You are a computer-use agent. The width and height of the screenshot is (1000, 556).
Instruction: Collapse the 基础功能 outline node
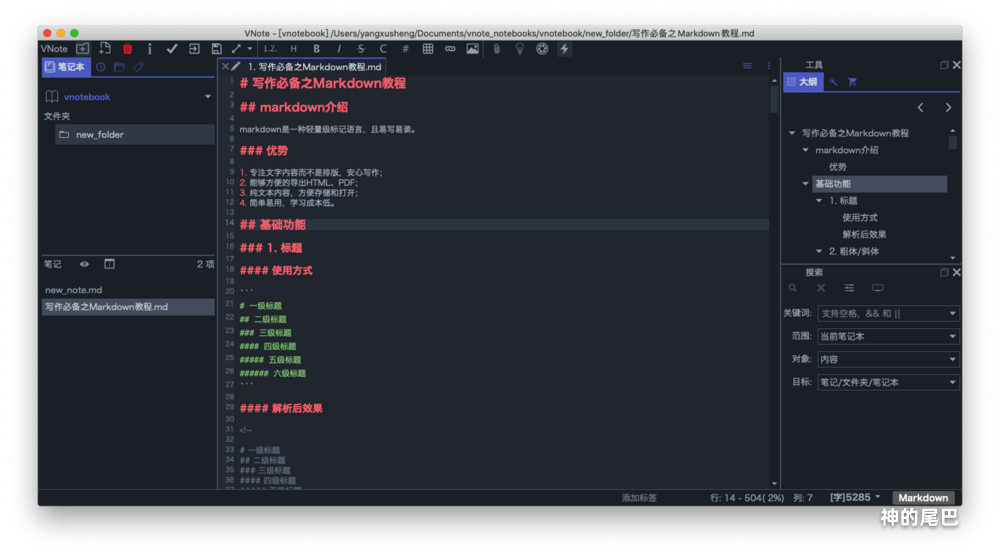[806, 184]
